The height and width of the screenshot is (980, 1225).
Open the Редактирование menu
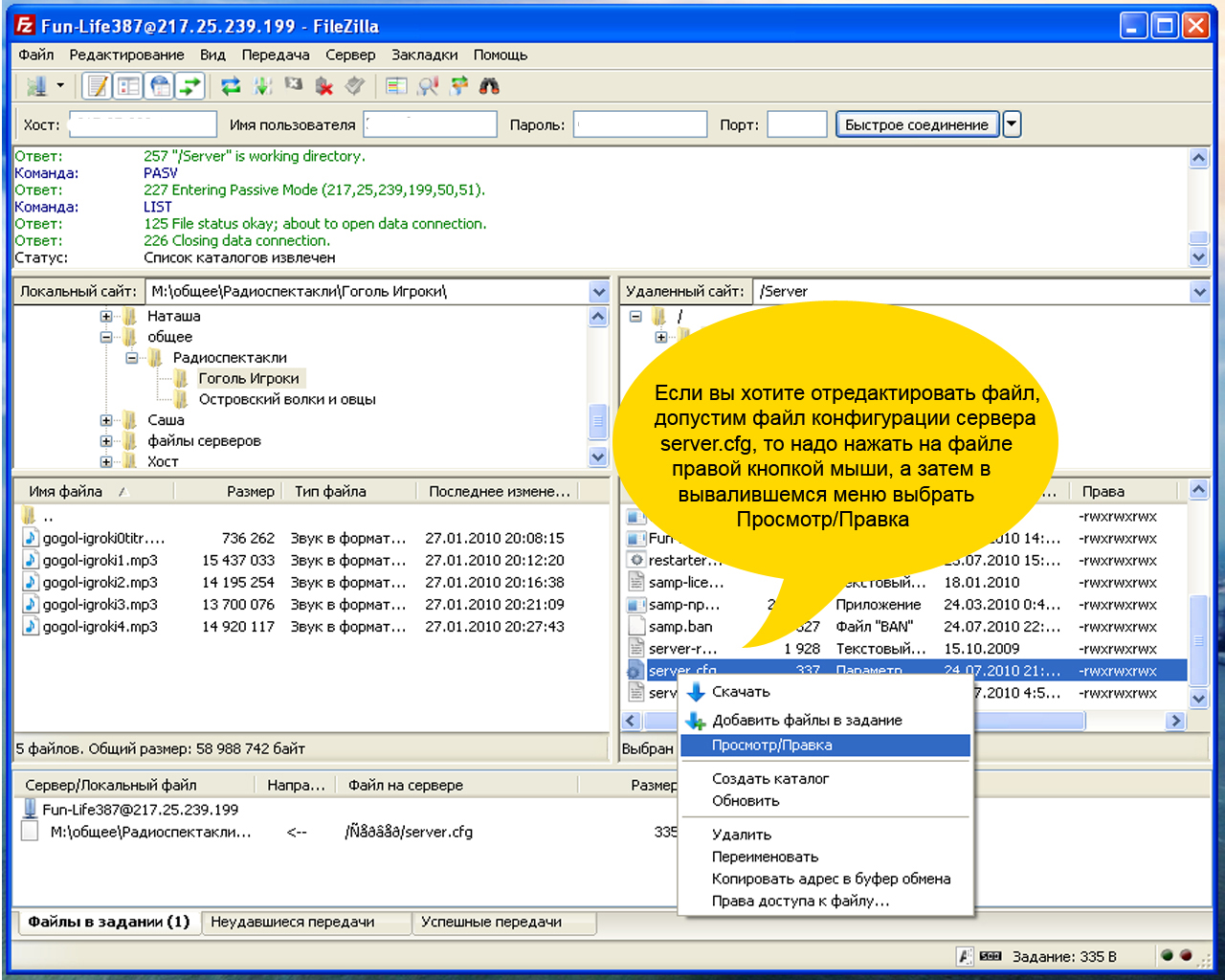(x=126, y=55)
